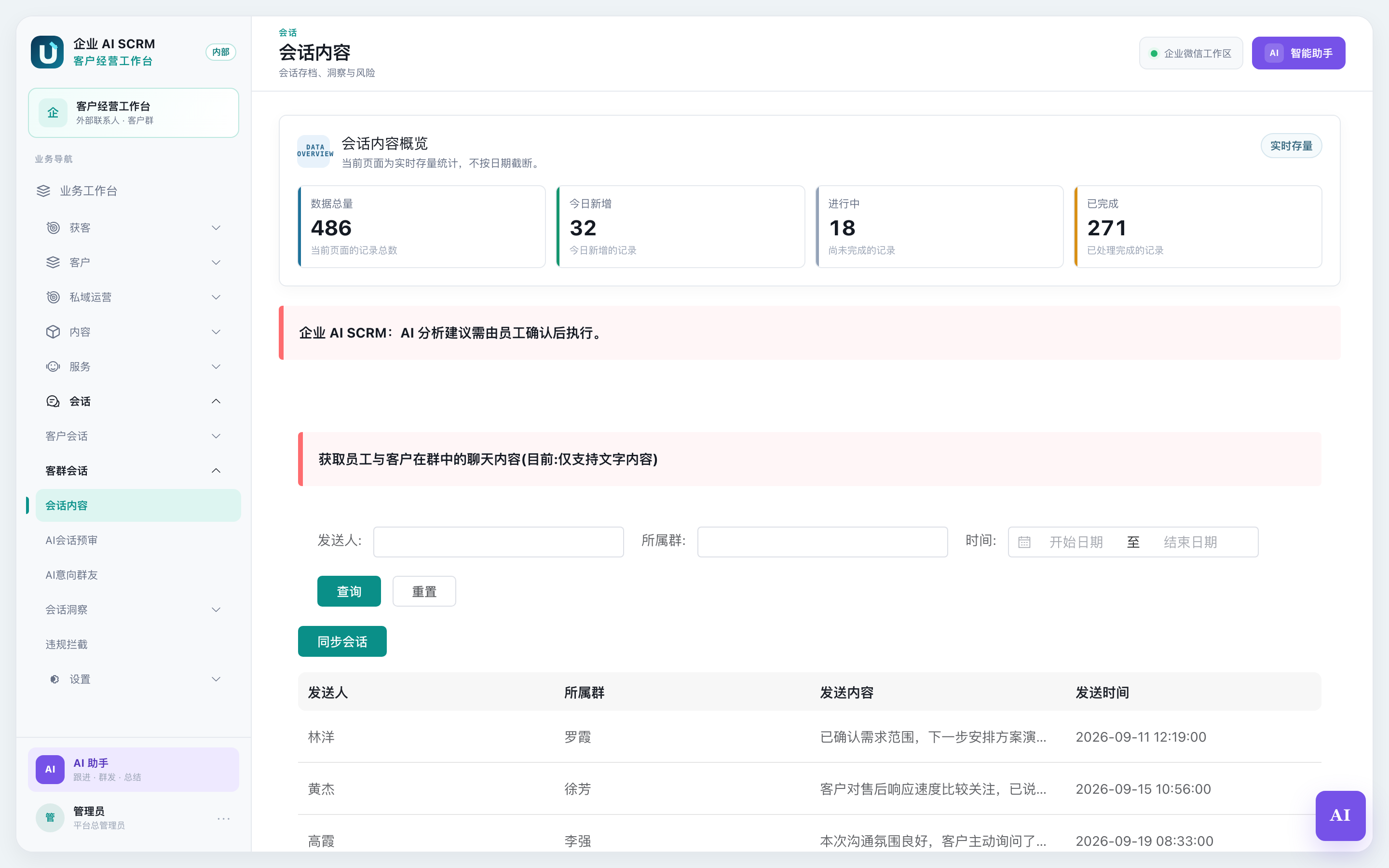The width and height of the screenshot is (1389, 868).
Task: Click the 会话 chat bubble icon
Action: pos(53,401)
